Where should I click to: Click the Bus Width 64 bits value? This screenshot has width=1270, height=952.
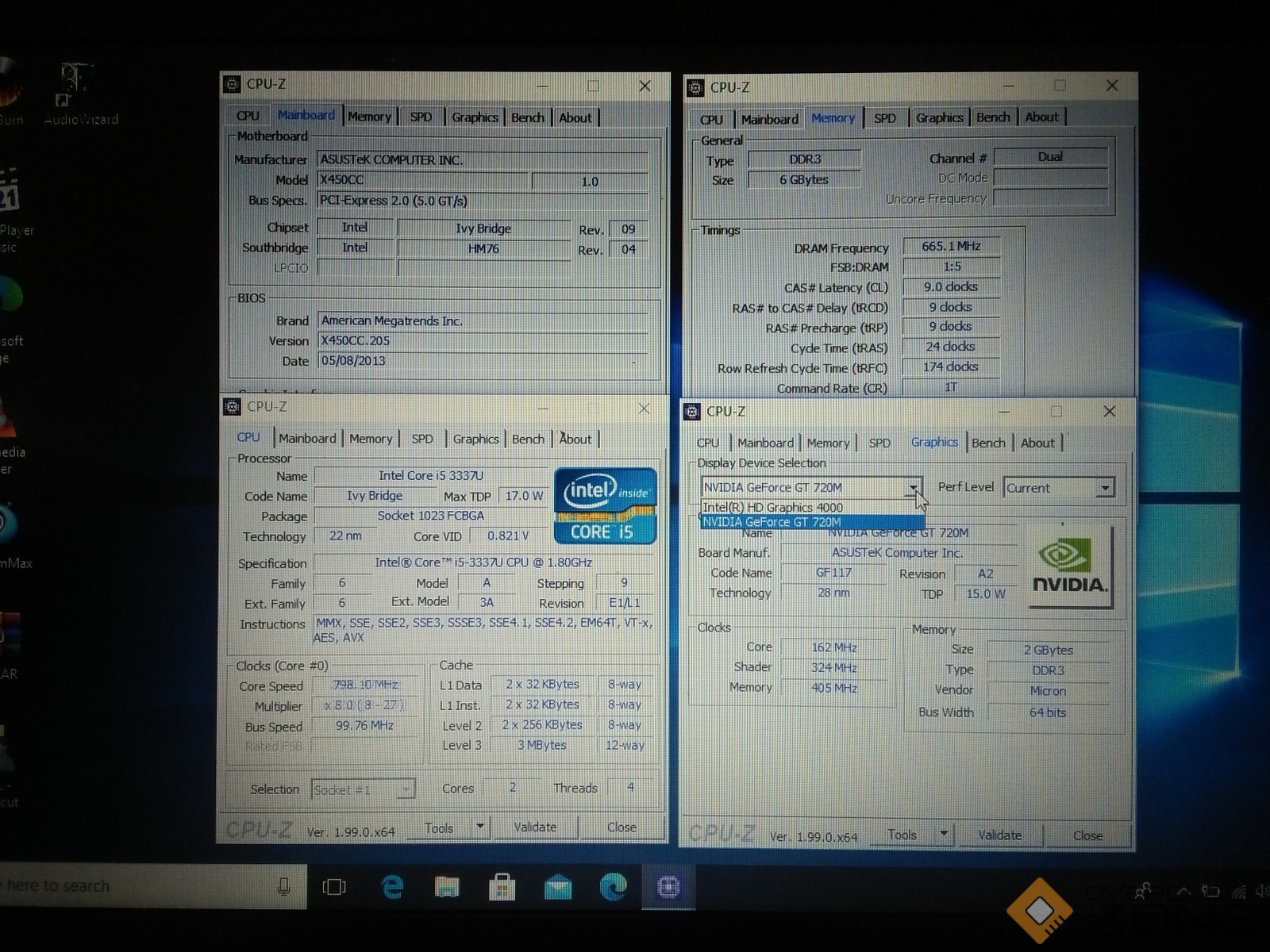(1048, 713)
